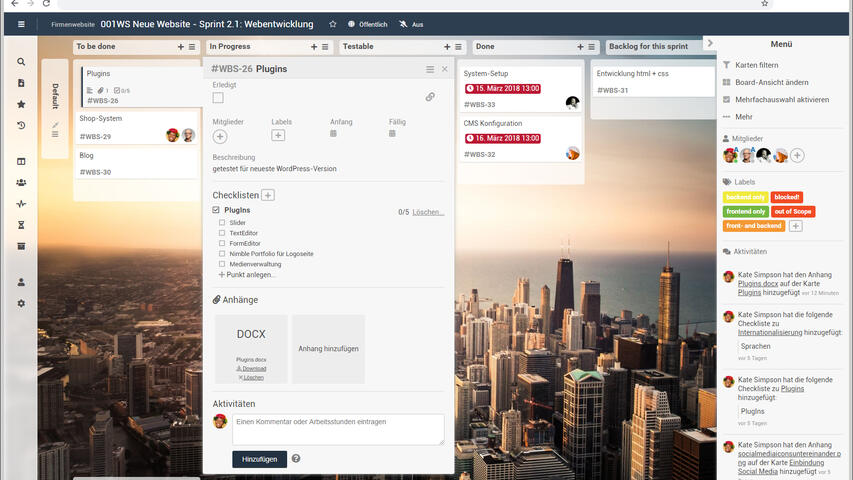Screen dimensions: 853x480
Task: Click the star favorites icon in sidebar
Action: pyautogui.click(x=21, y=104)
